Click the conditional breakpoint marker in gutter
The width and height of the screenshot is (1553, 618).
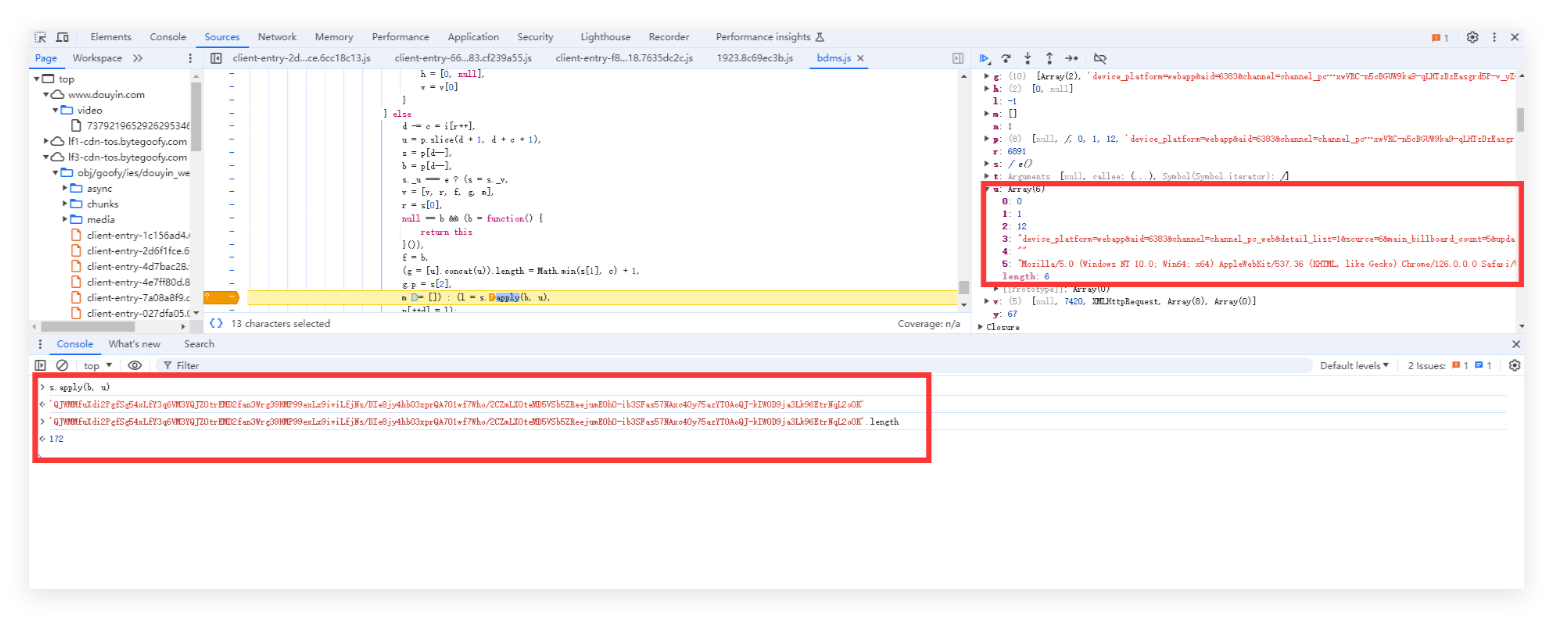click(x=221, y=298)
